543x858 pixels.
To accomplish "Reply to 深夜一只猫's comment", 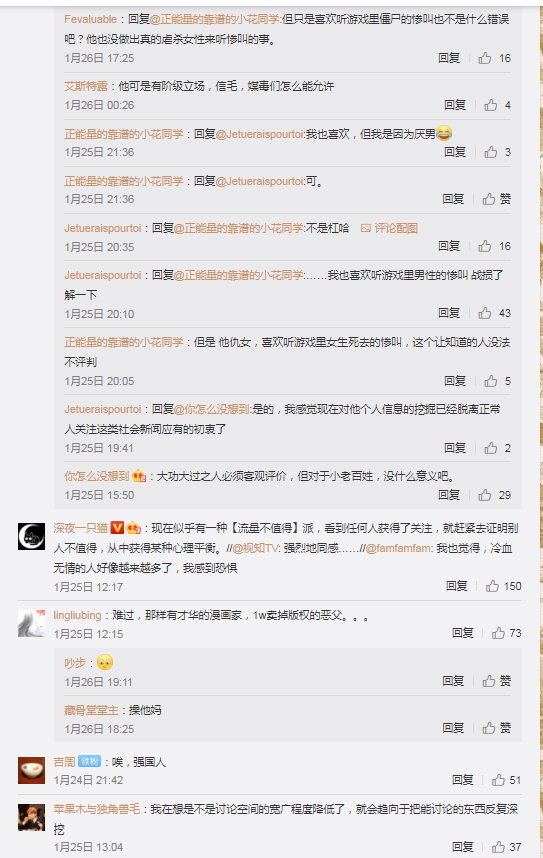I will click(457, 586).
